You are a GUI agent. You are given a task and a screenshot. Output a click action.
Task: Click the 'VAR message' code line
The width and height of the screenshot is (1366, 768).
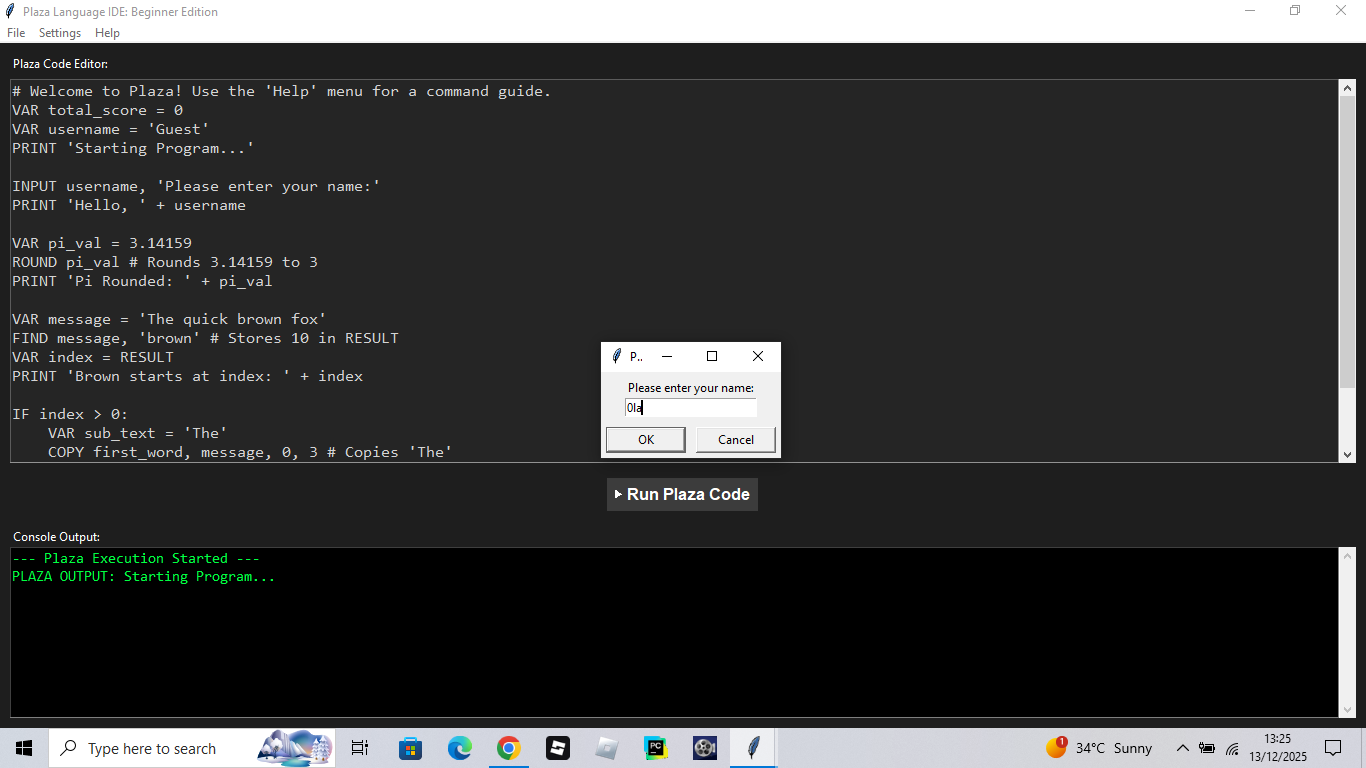pos(169,319)
